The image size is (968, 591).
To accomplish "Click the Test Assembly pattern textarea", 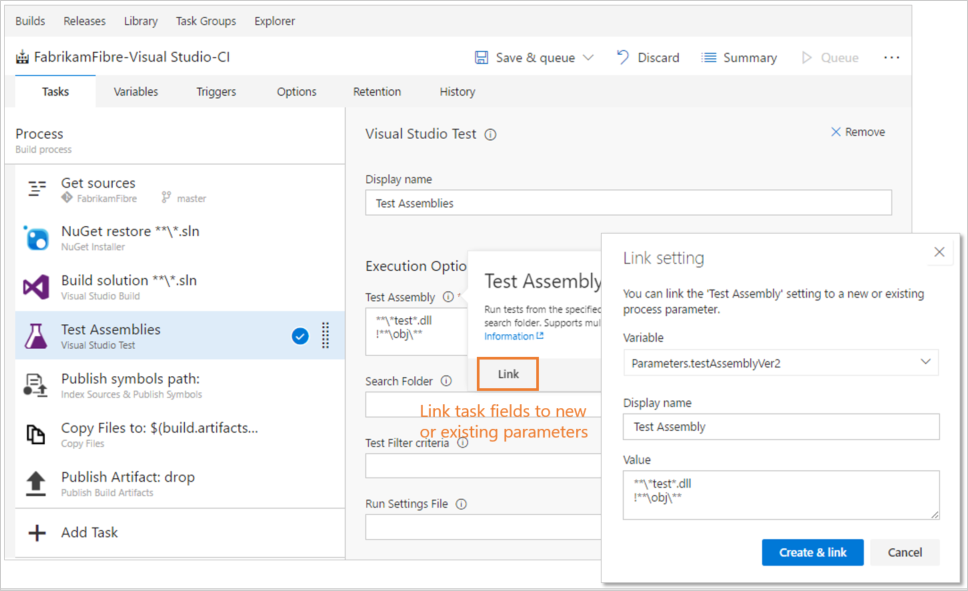I will click(416, 331).
